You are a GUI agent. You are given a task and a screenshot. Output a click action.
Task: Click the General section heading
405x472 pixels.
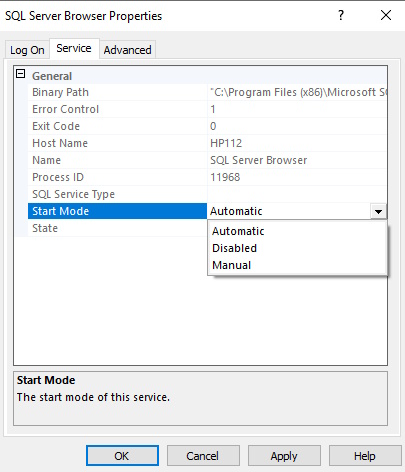(52, 76)
